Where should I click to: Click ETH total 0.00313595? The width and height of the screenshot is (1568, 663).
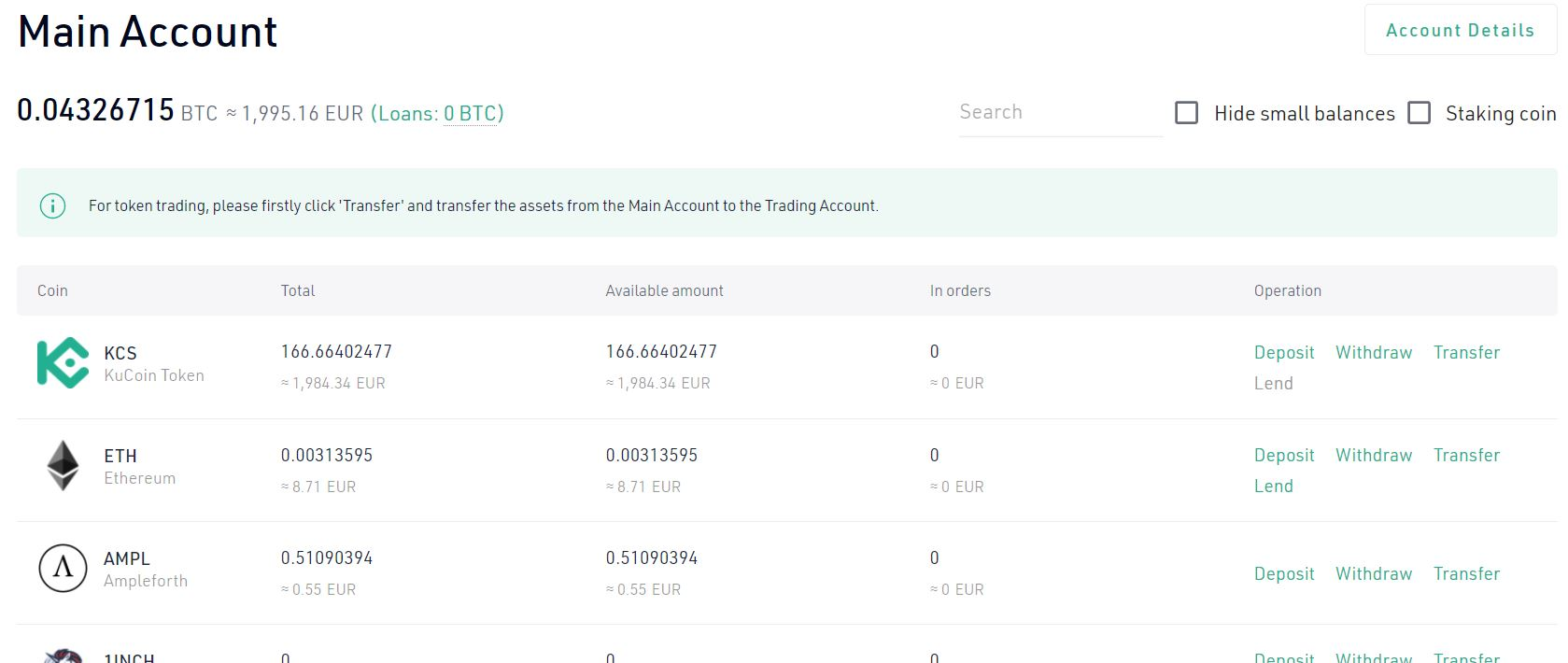pos(327,455)
